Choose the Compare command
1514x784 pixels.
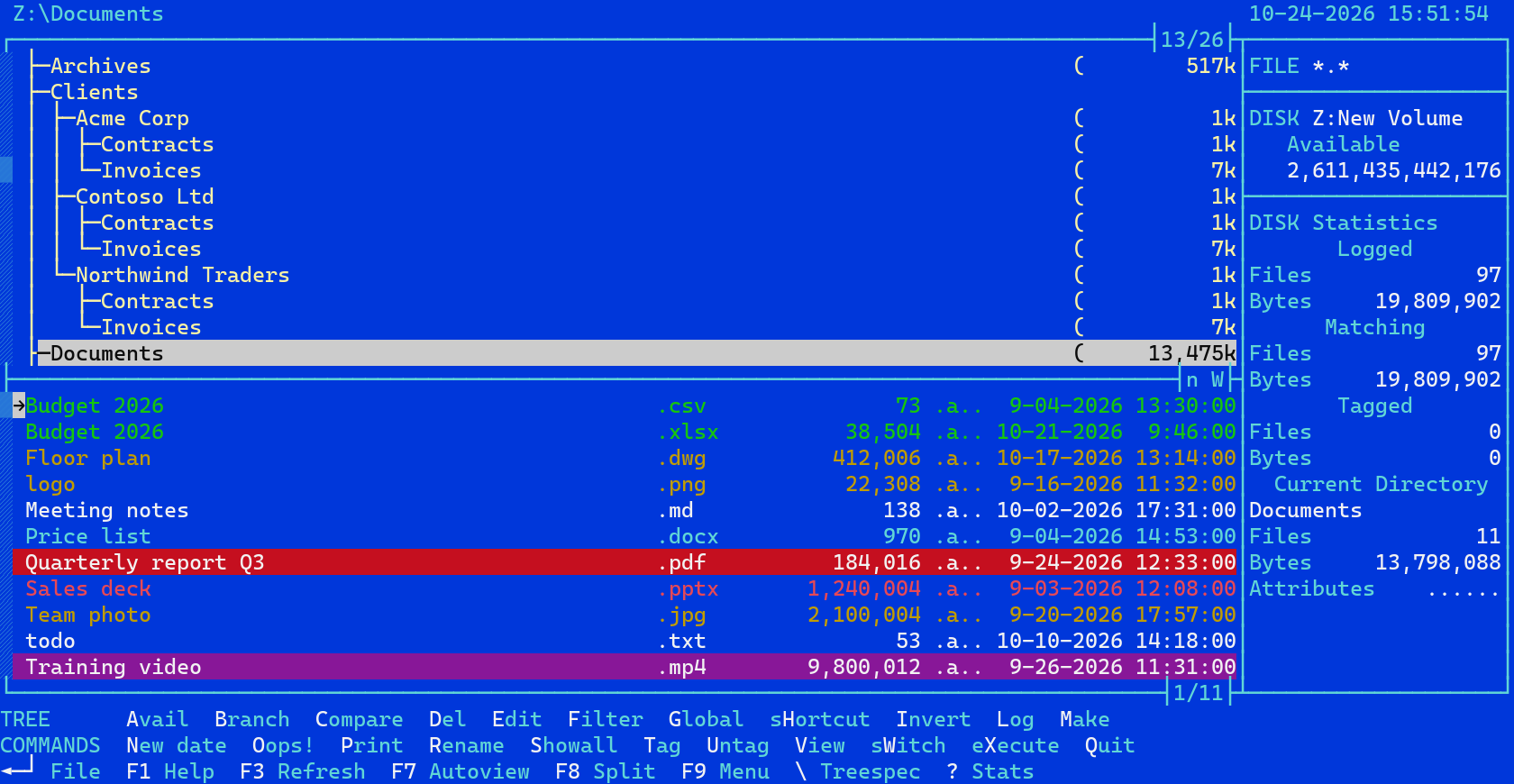pyautogui.click(x=360, y=719)
